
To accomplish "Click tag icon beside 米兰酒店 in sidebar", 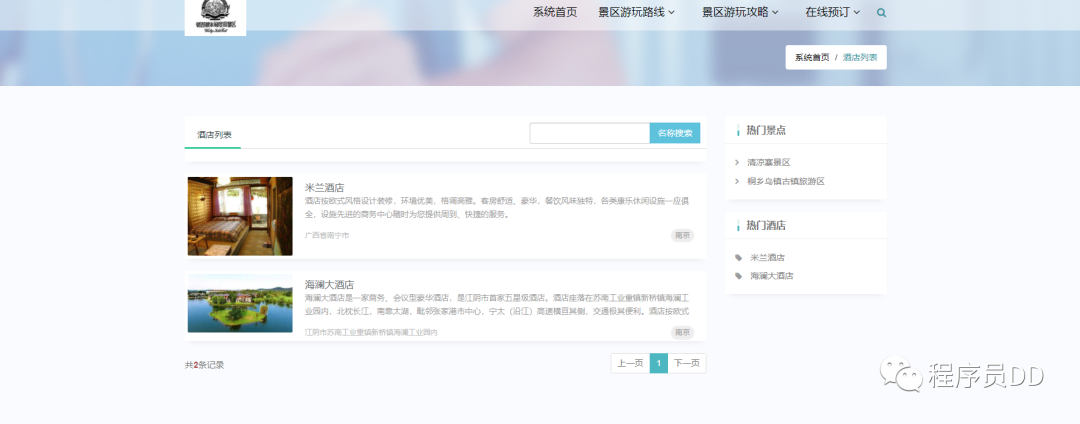I will [739, 257].
